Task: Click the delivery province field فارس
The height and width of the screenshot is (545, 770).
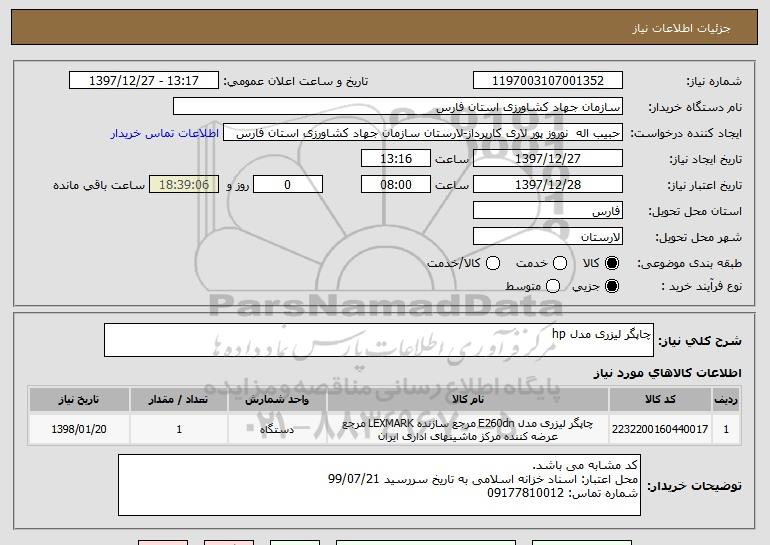Action: (548, 211)
